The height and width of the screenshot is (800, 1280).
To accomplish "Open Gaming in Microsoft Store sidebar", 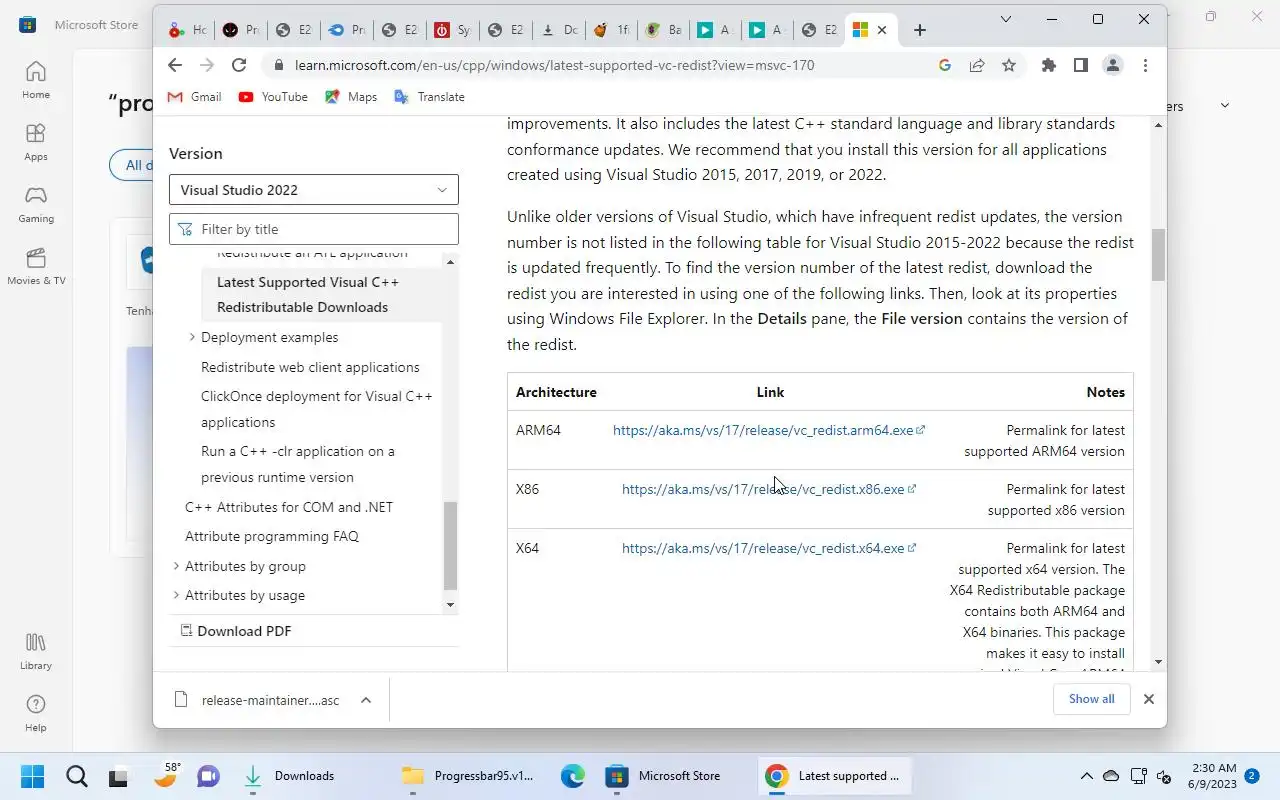I will [36, 204].
